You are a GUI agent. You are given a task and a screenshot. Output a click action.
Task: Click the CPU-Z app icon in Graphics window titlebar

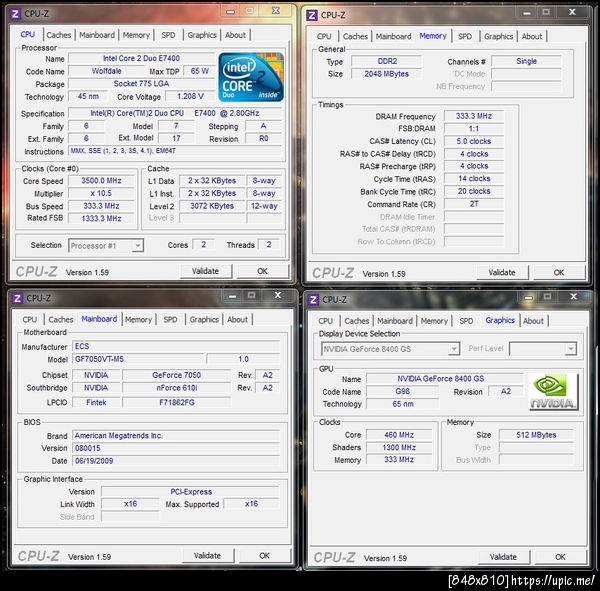(x=313, y=299)
